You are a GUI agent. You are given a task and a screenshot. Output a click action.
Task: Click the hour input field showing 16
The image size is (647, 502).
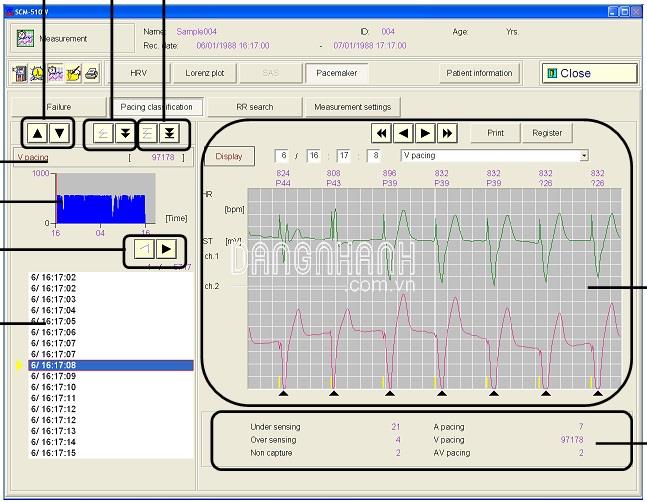click(314, 156)
